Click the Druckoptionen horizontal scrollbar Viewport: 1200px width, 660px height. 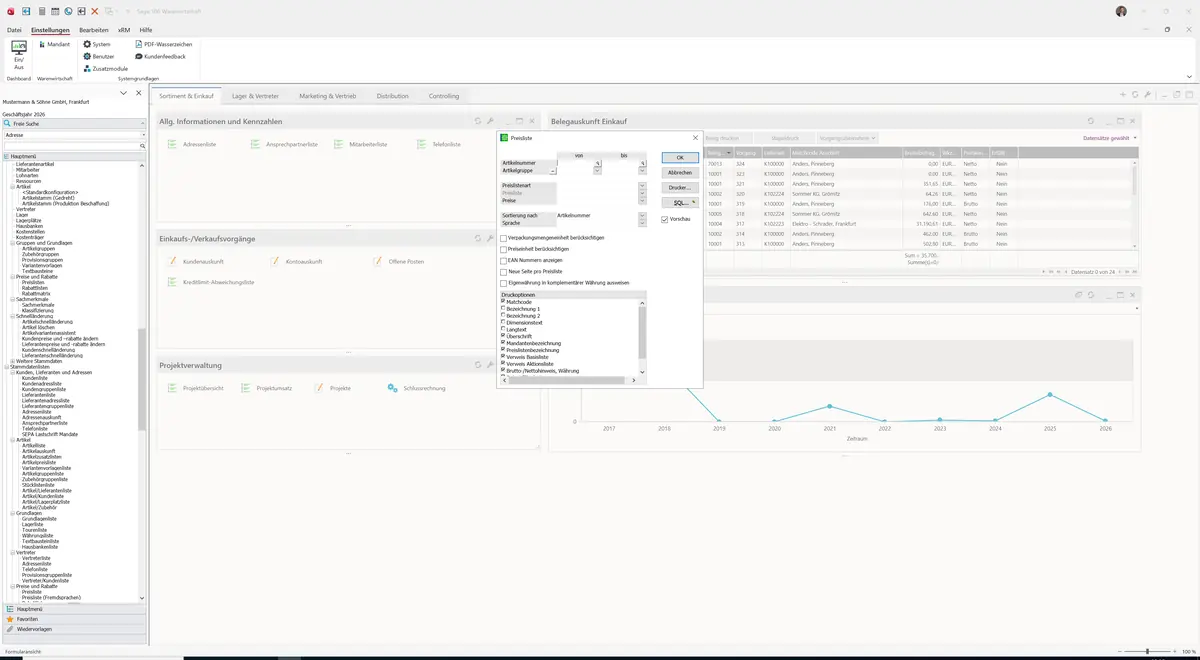(x=569, y=380)
